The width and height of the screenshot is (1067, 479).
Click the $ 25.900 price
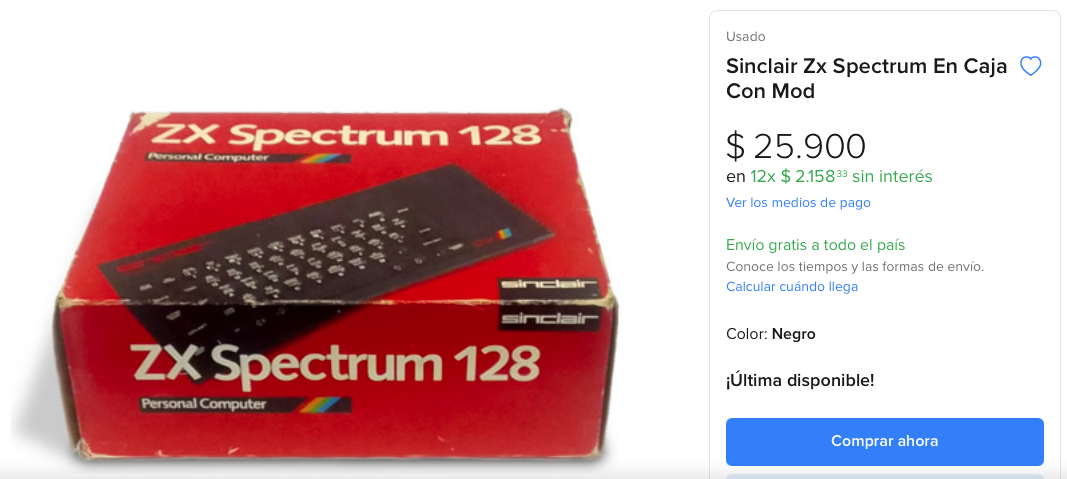point(795,146)
